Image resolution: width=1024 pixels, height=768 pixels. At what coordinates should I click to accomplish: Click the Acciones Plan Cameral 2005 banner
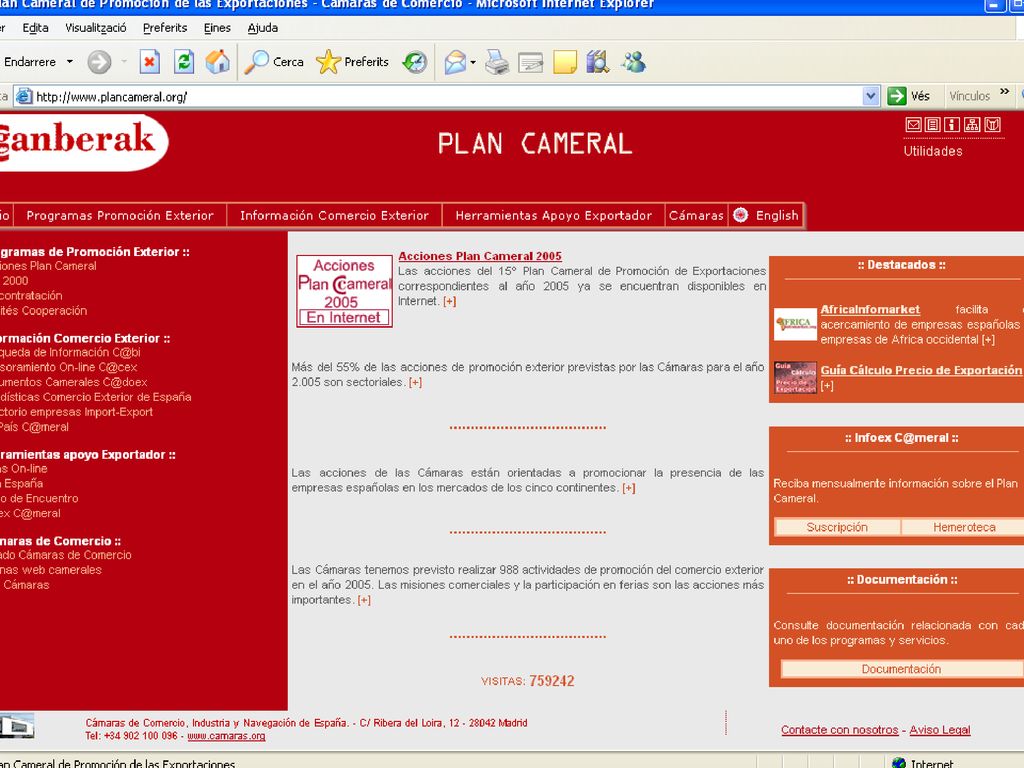[344, 291]
